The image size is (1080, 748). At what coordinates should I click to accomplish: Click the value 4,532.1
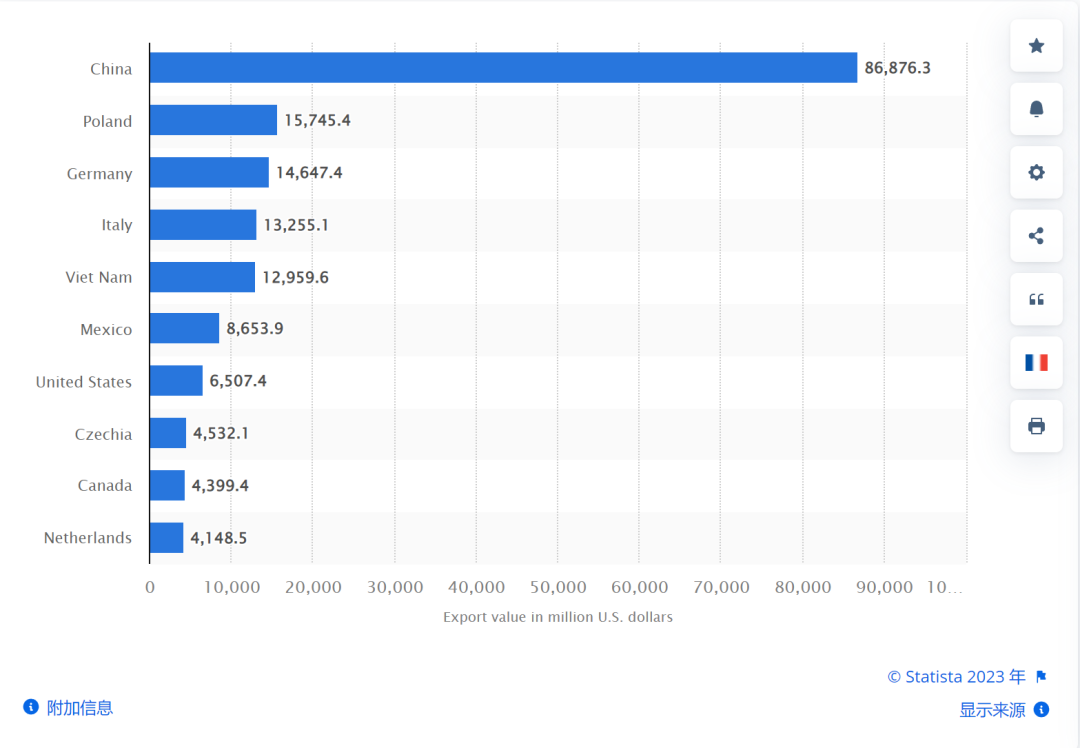point(221,433)
